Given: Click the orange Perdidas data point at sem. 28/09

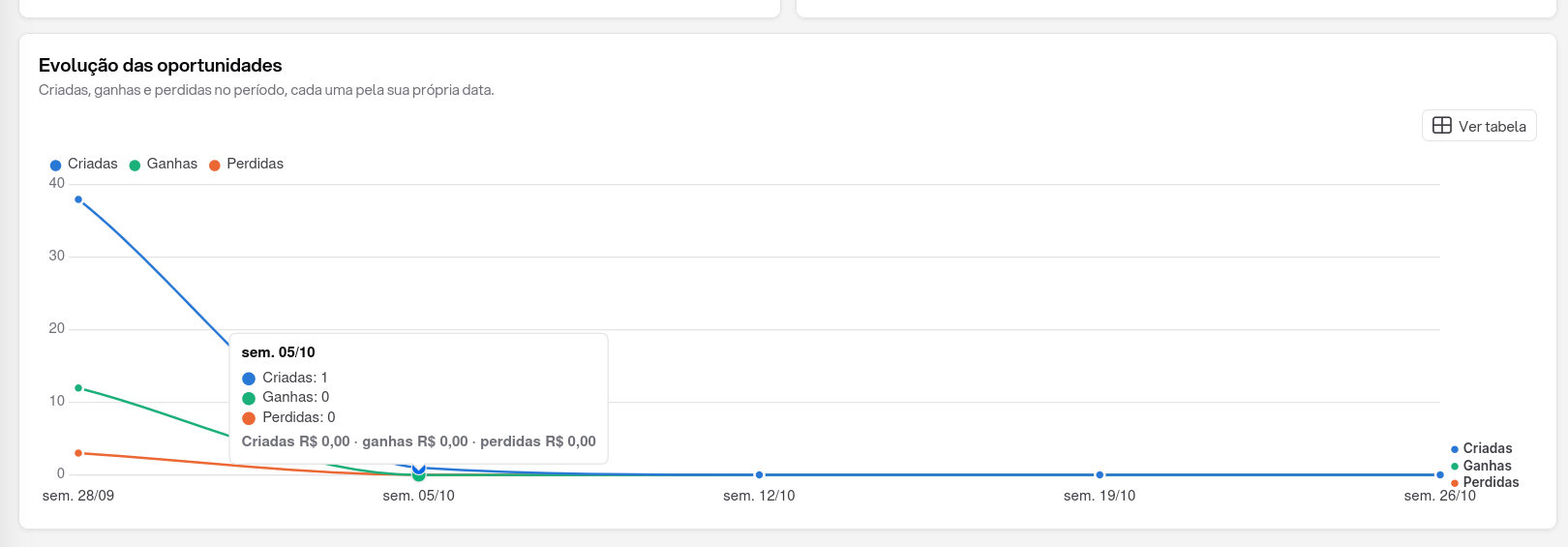Looking at the screenshot, I should (78, 453).
